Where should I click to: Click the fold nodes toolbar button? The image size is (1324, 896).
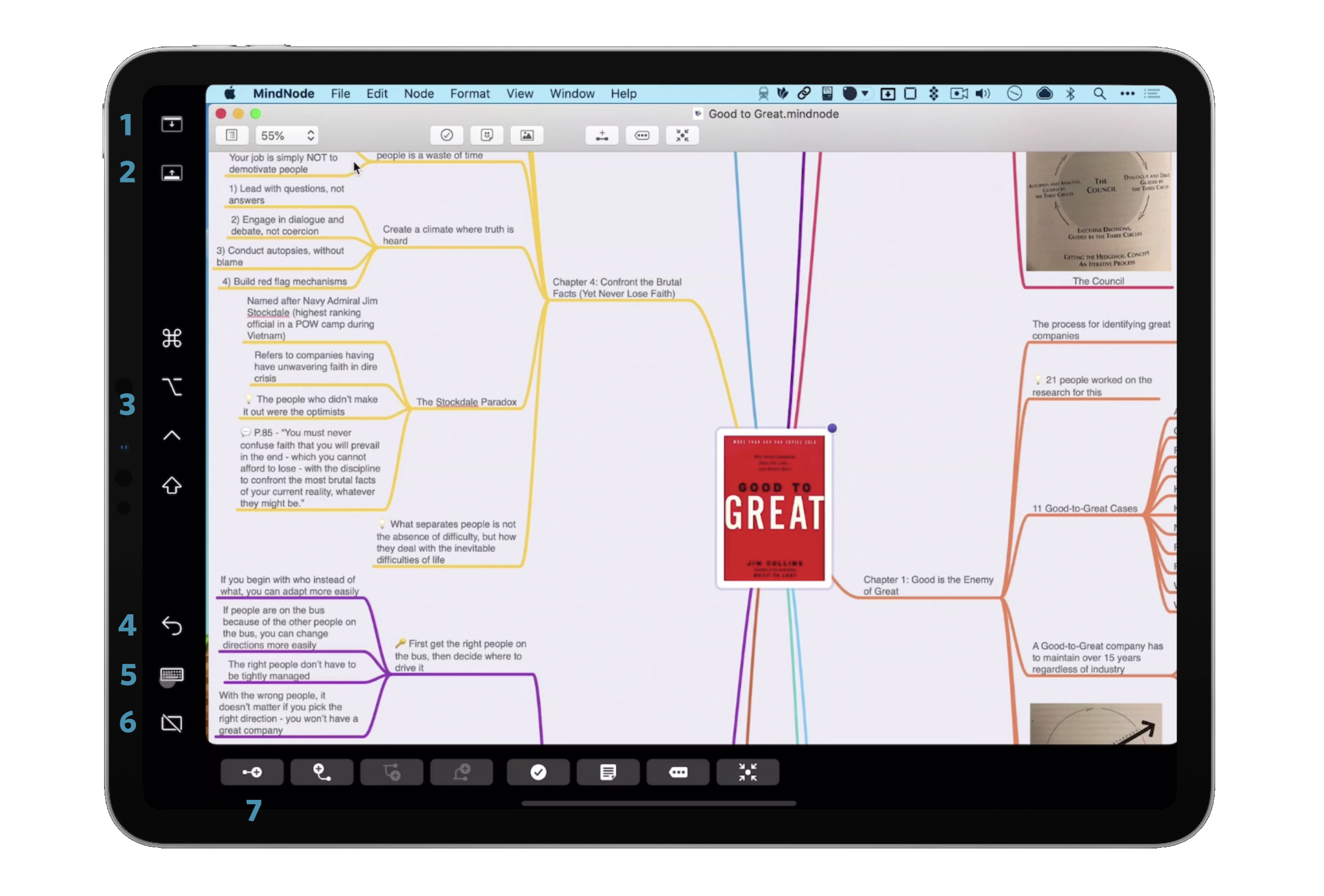(642, 135)
